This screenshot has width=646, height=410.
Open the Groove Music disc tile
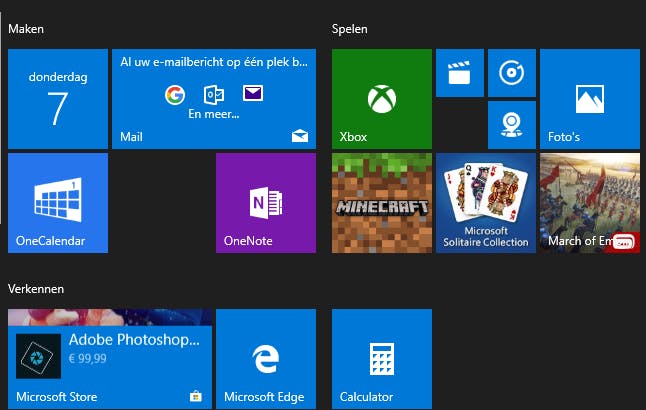click(512, 73)
